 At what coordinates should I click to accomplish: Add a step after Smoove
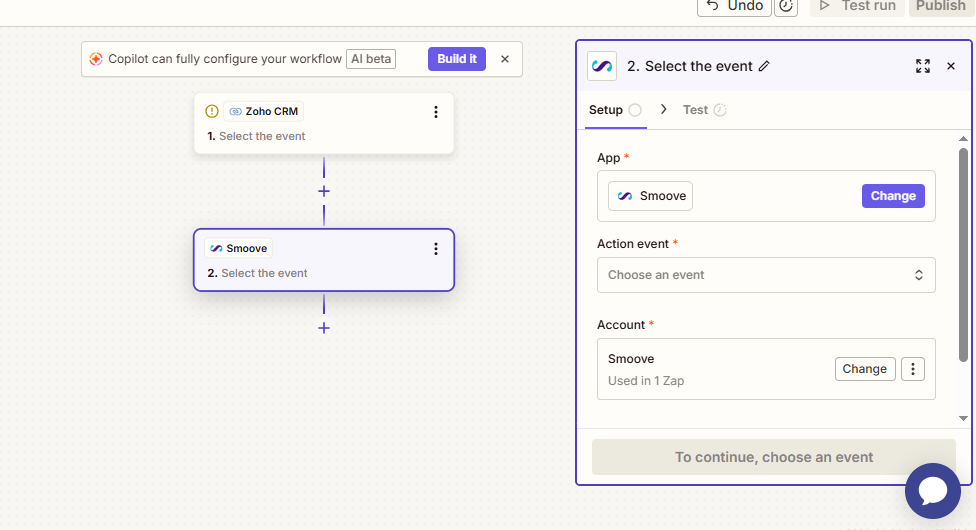click(324, 328)
